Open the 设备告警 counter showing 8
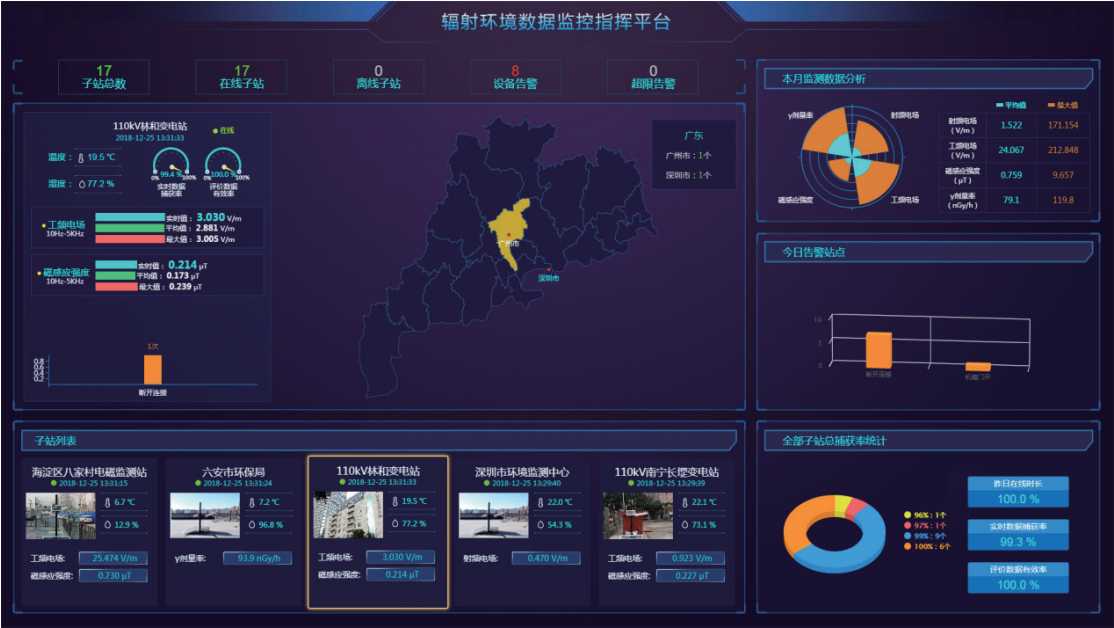Screen dimensions: 1114x628 (515, 77)
